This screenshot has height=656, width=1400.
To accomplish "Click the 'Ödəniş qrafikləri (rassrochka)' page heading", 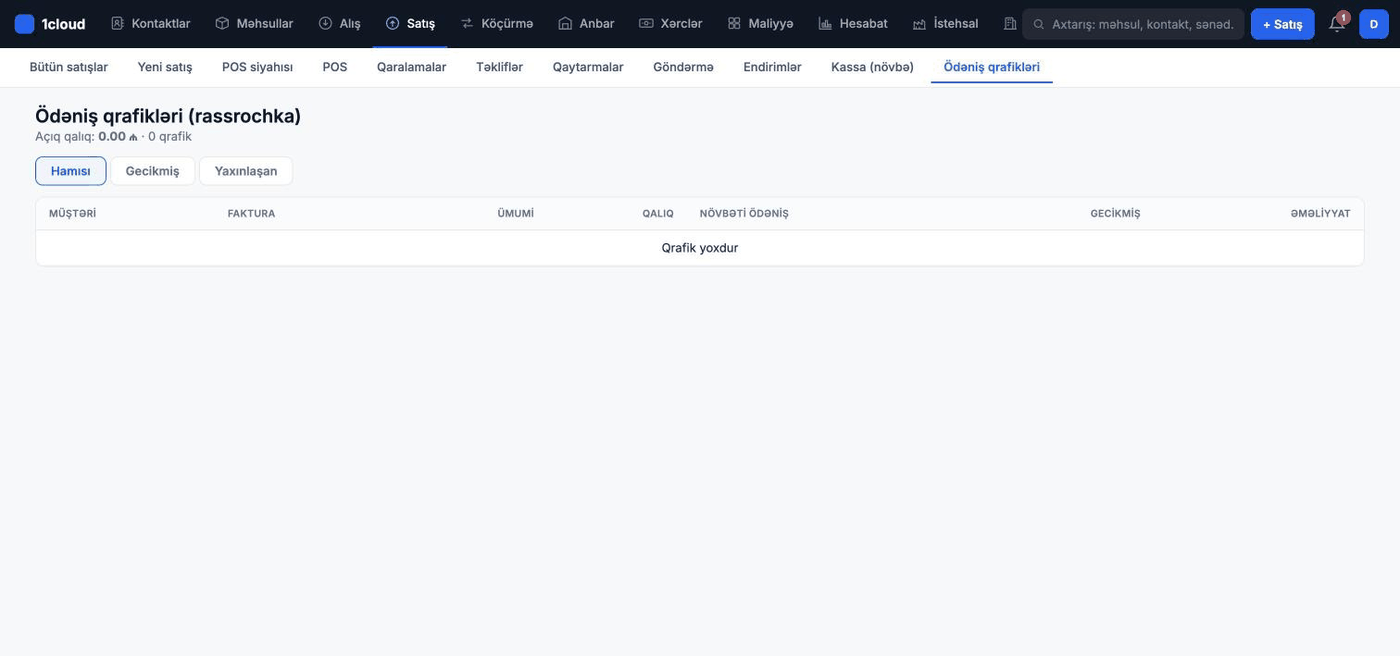I will pyautogui.click(x=168, y=116).
